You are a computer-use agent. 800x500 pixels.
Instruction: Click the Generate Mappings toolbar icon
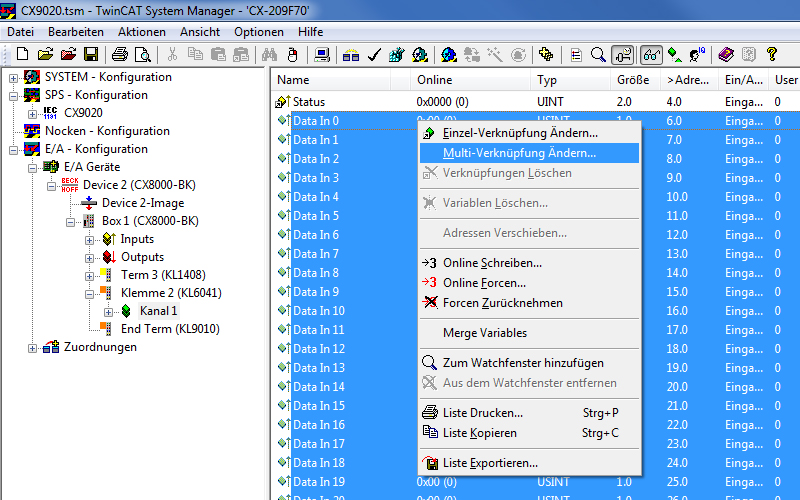351,54
